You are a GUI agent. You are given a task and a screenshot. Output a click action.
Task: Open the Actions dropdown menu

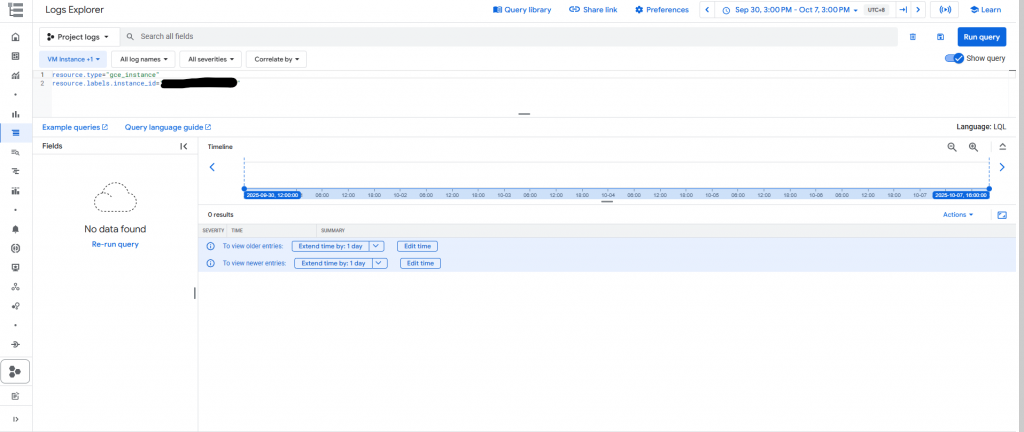pos(958,215)
